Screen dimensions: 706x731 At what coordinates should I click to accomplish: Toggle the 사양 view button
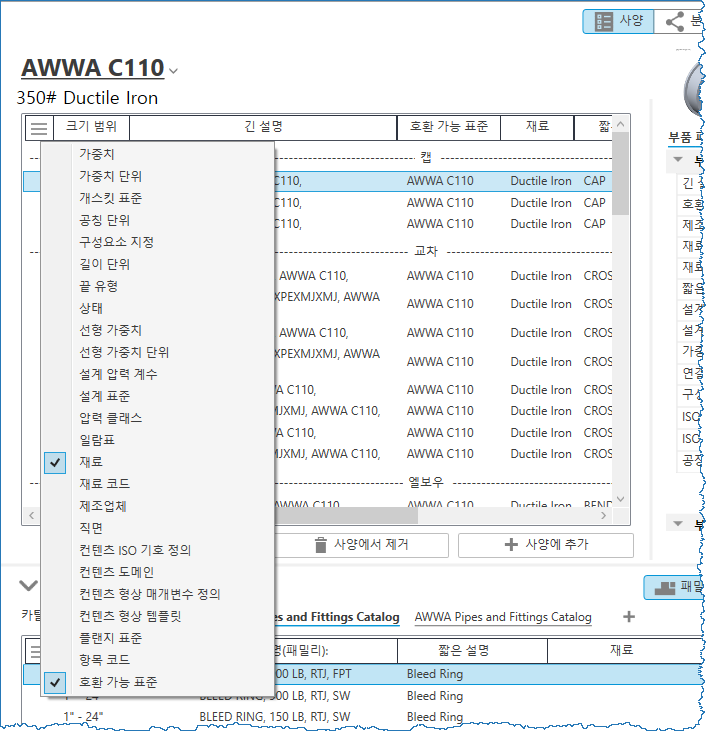[x=618, y=21]
